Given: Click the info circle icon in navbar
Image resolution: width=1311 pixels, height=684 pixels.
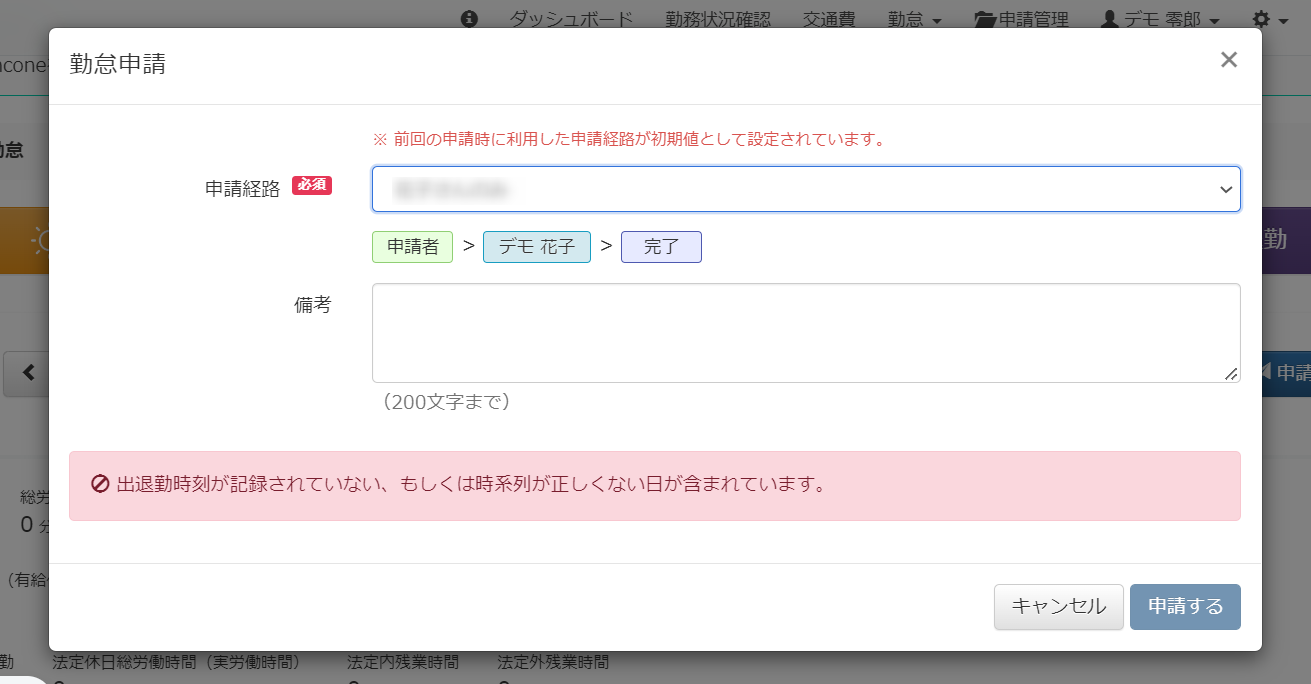Looking at the screenshot, I should click(x=470, y=19).
